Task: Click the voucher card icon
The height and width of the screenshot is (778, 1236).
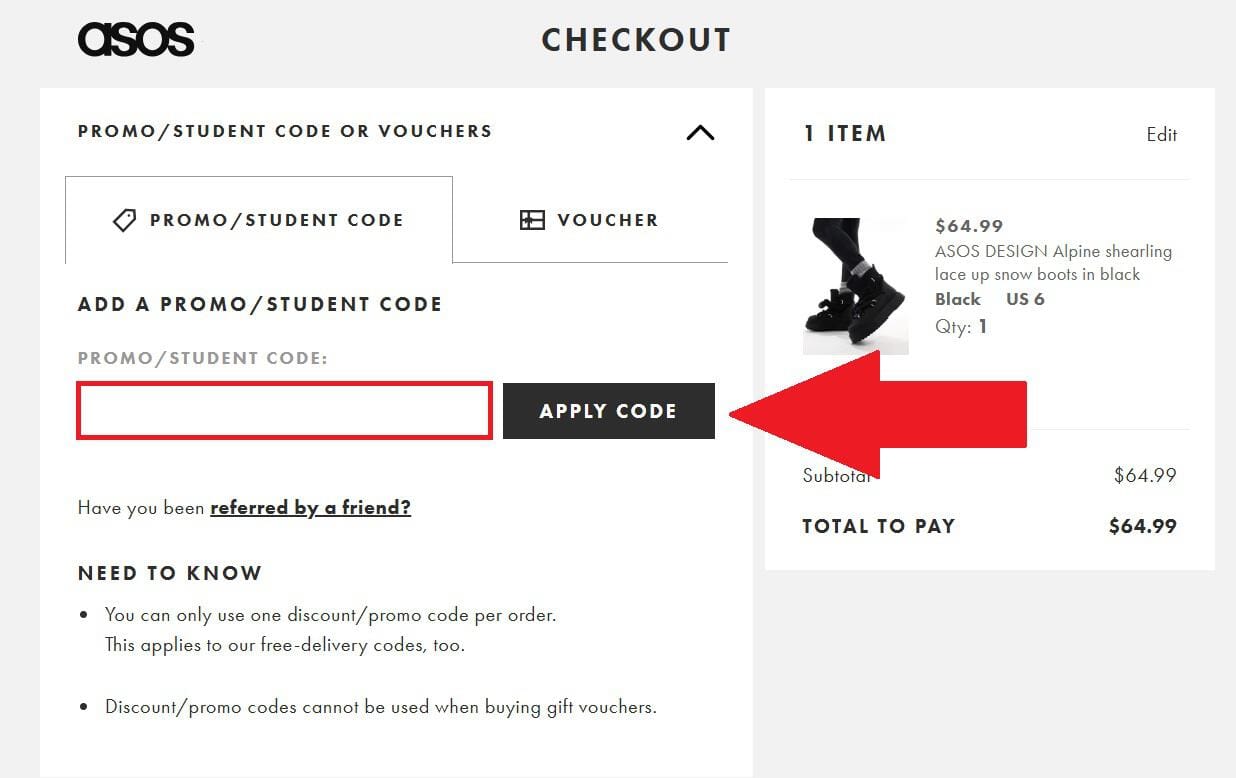Action: tap(531, 219)
